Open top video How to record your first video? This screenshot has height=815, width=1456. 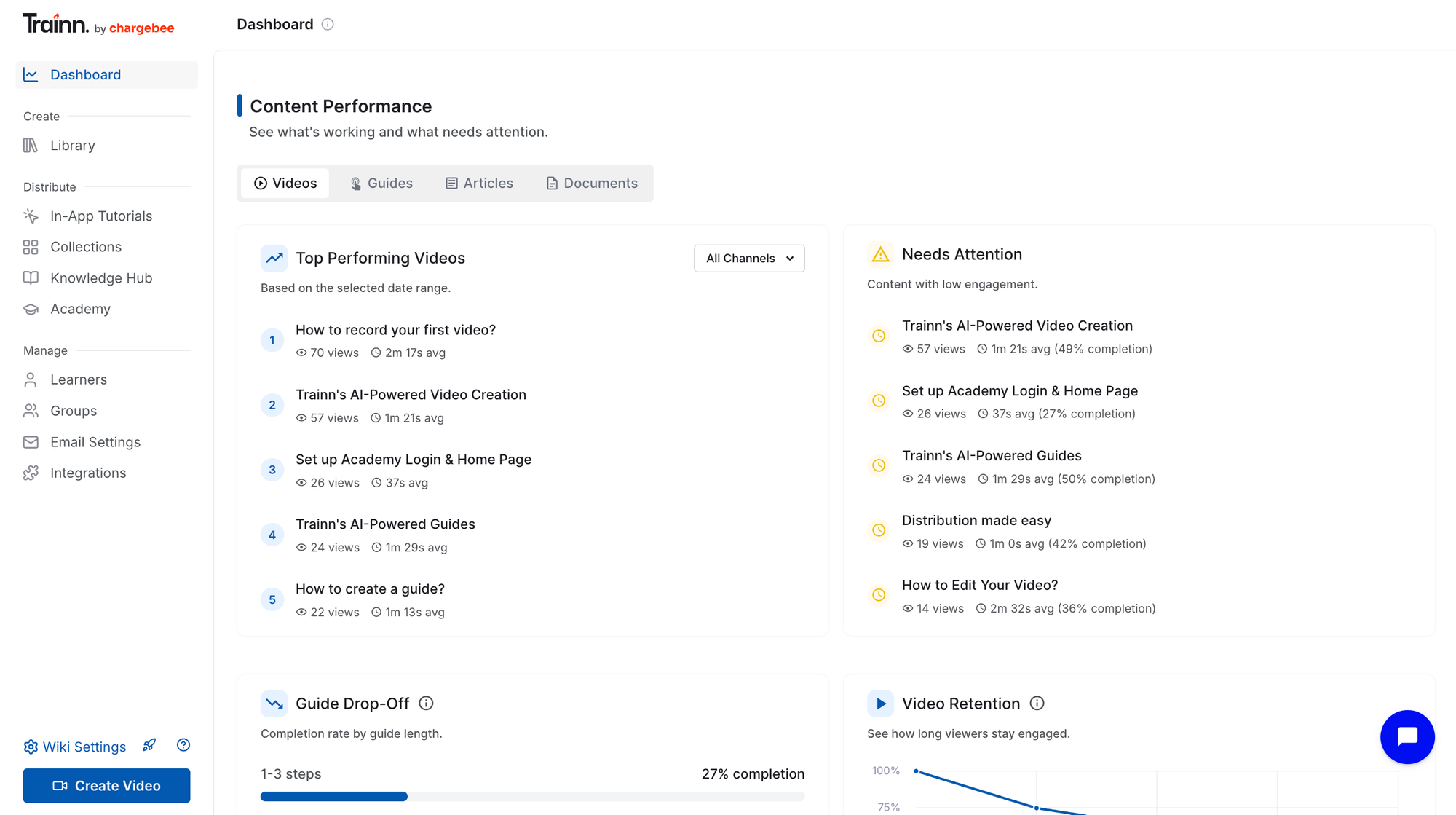(395, 330)
